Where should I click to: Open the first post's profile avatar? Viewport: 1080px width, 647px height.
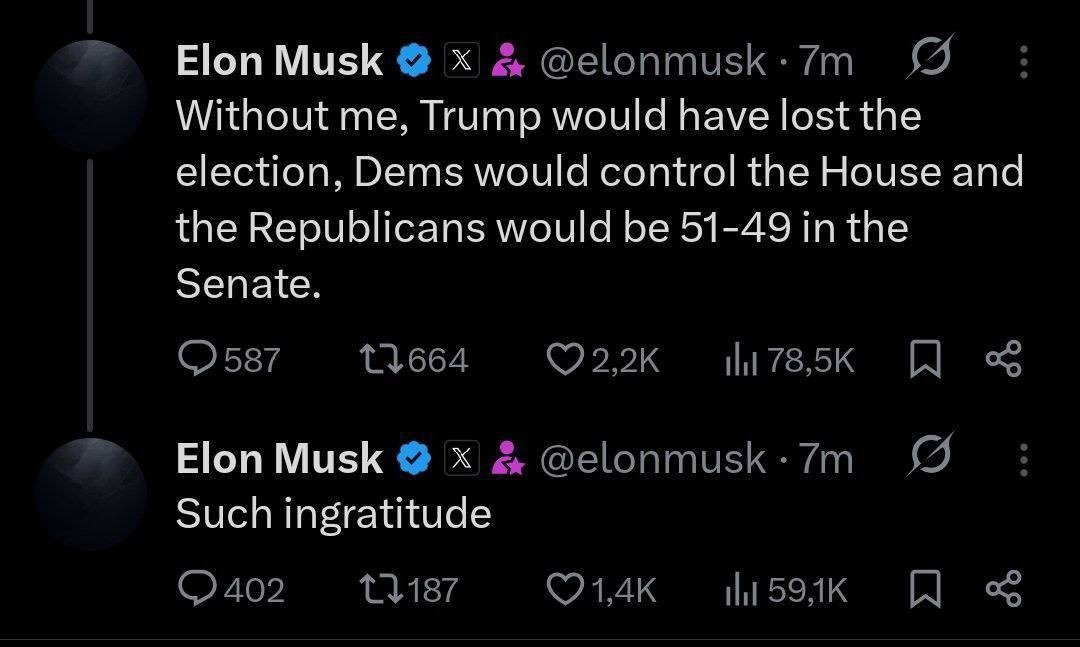[90, 96]
